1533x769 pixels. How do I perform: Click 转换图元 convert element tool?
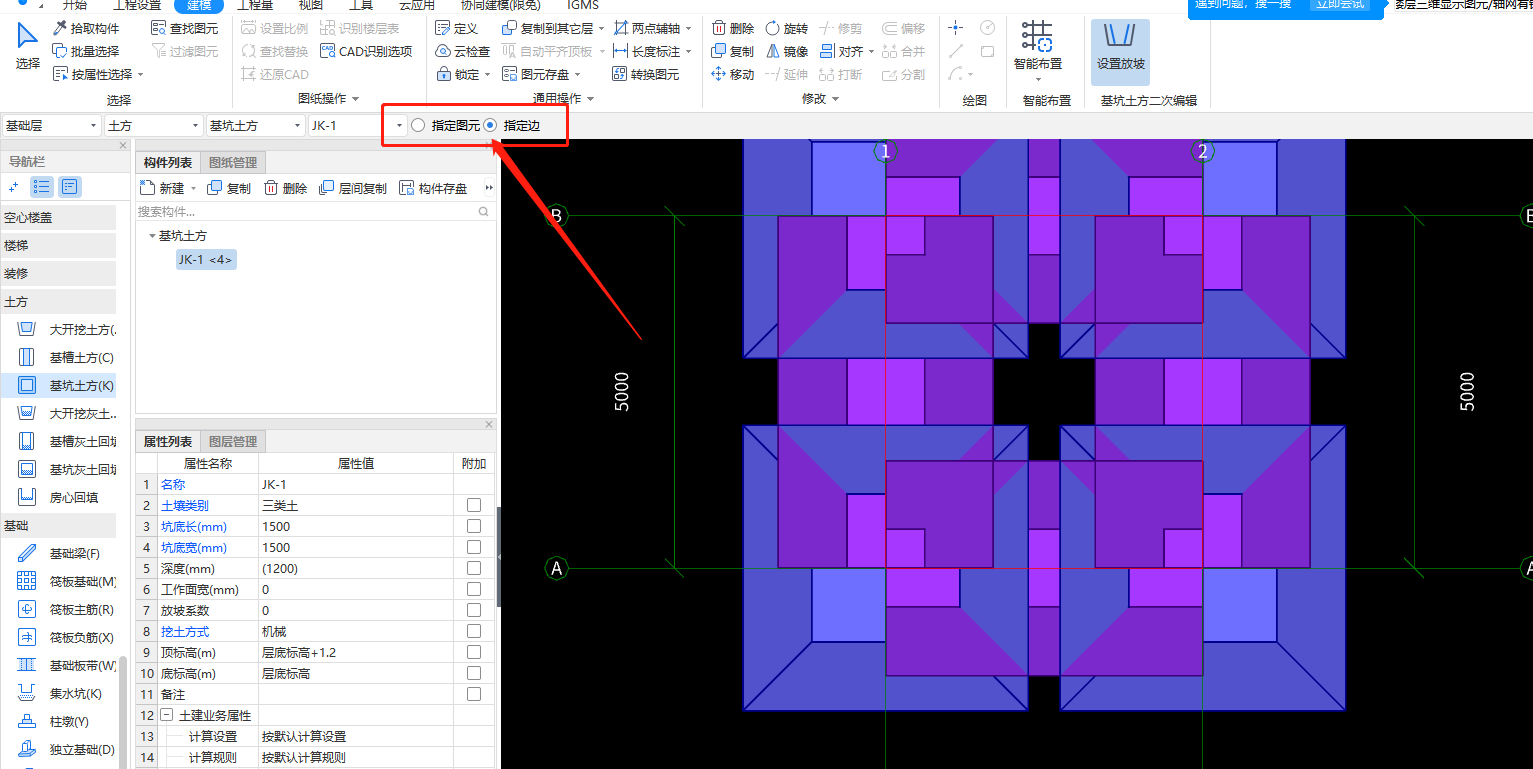(x=646, y=74)
